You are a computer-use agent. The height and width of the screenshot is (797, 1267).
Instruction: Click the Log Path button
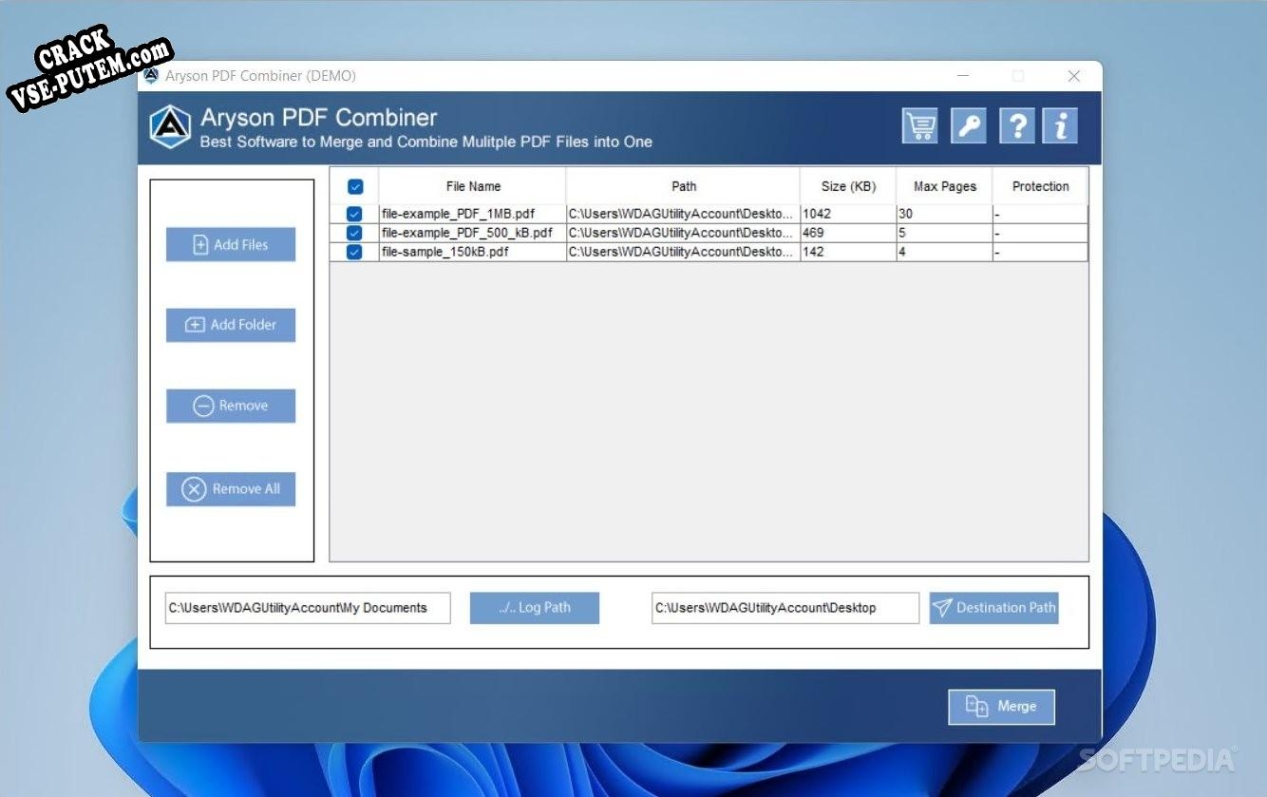point(535,608)
